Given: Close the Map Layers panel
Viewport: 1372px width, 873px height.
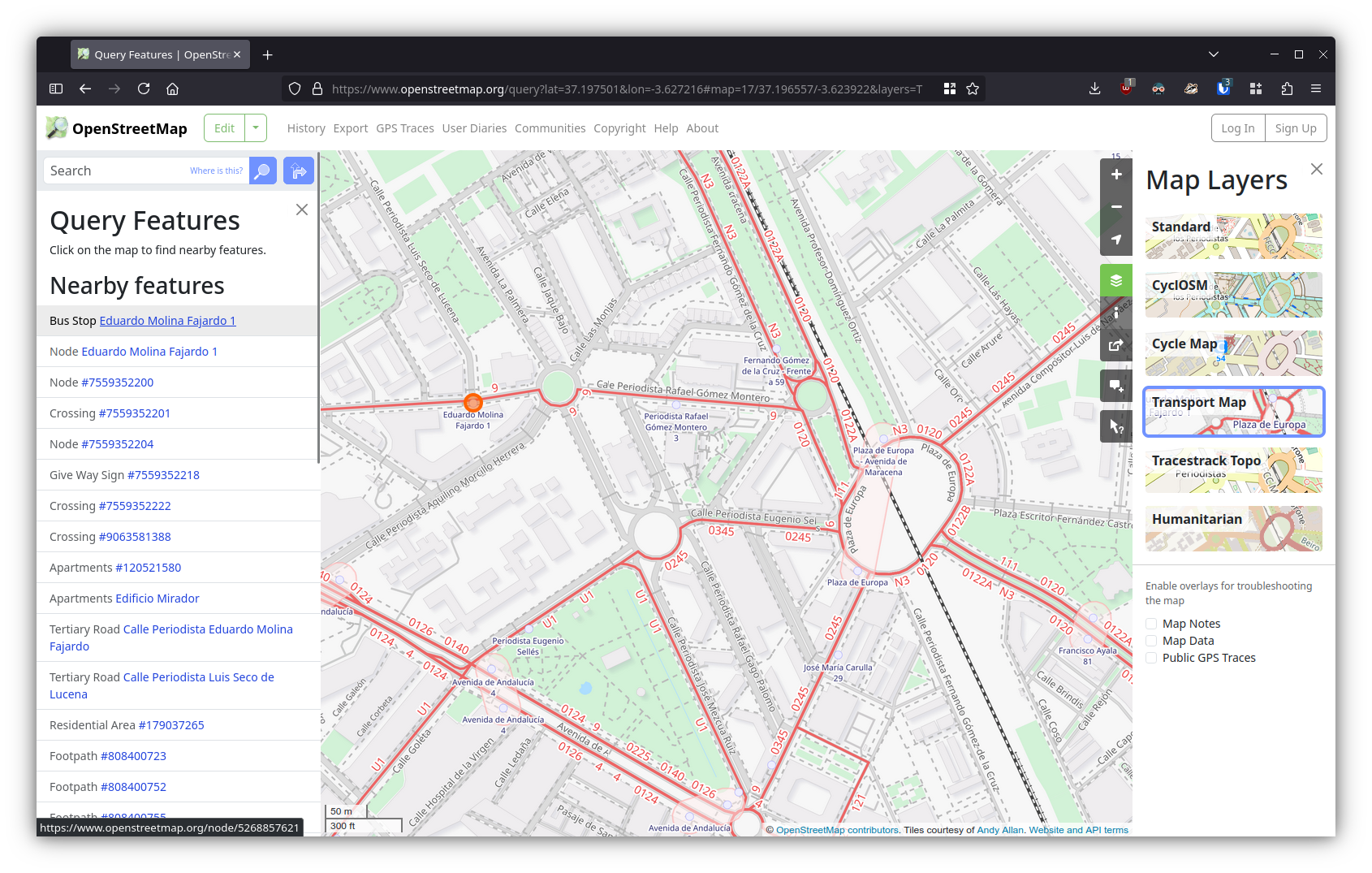Looking at the screenshot, I should click(1317, 169).
